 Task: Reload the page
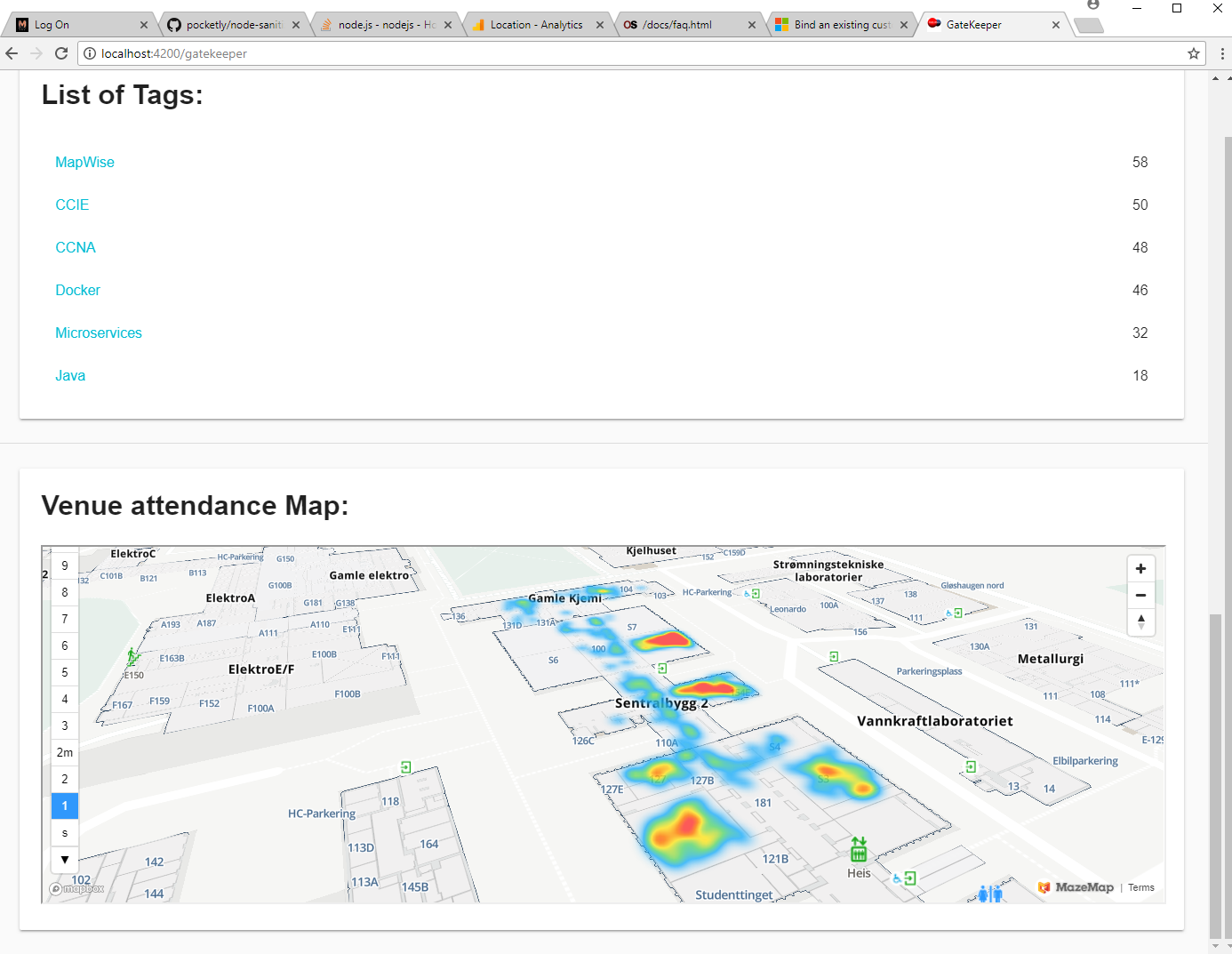coord(61,53)
